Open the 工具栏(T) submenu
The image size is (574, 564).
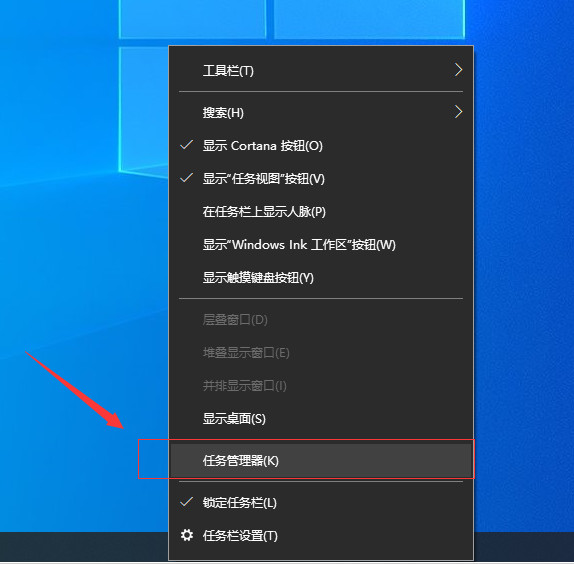click(x=321, y=70)
